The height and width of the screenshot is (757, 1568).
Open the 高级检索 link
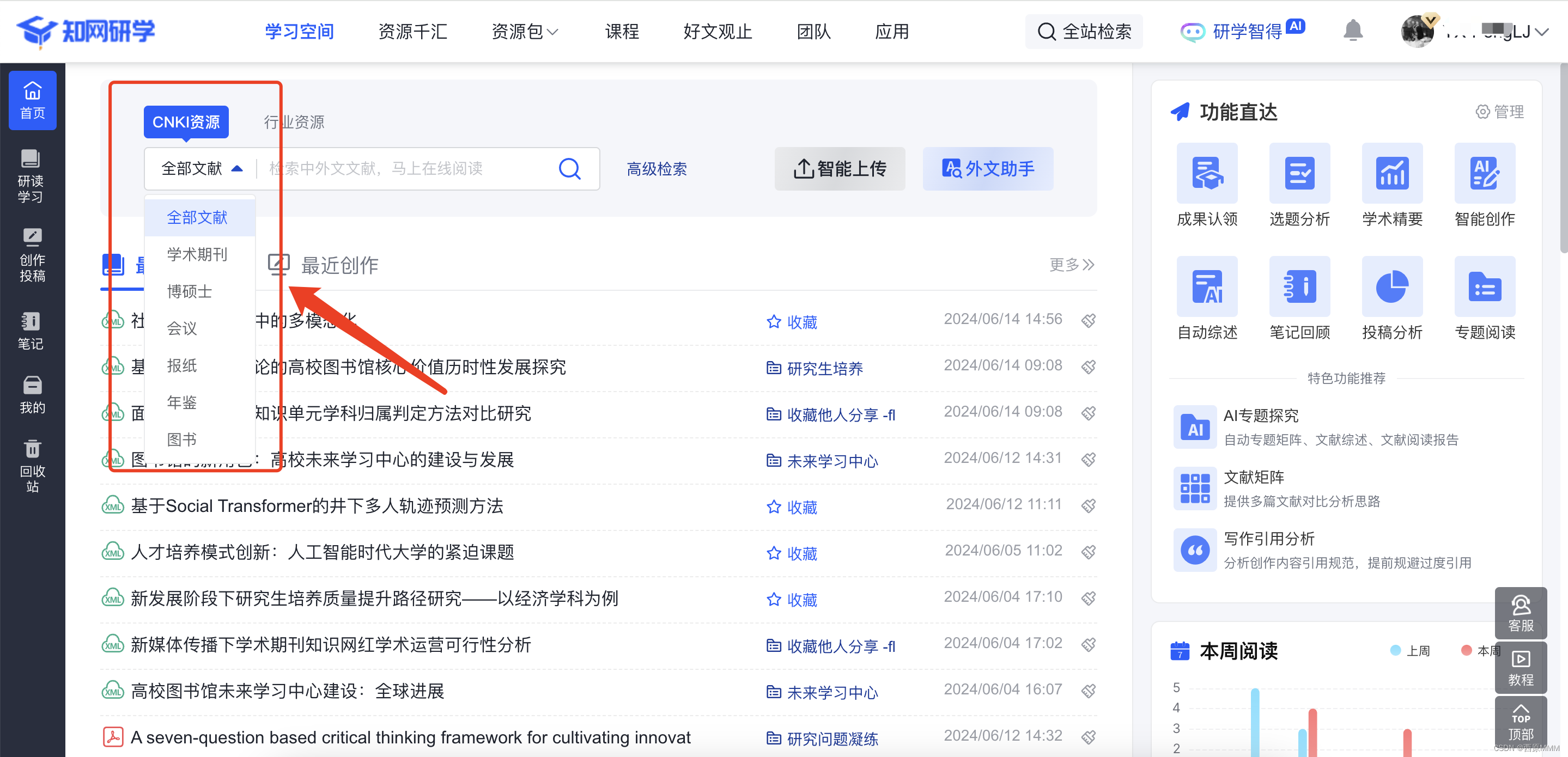click(x=656, y=169)
